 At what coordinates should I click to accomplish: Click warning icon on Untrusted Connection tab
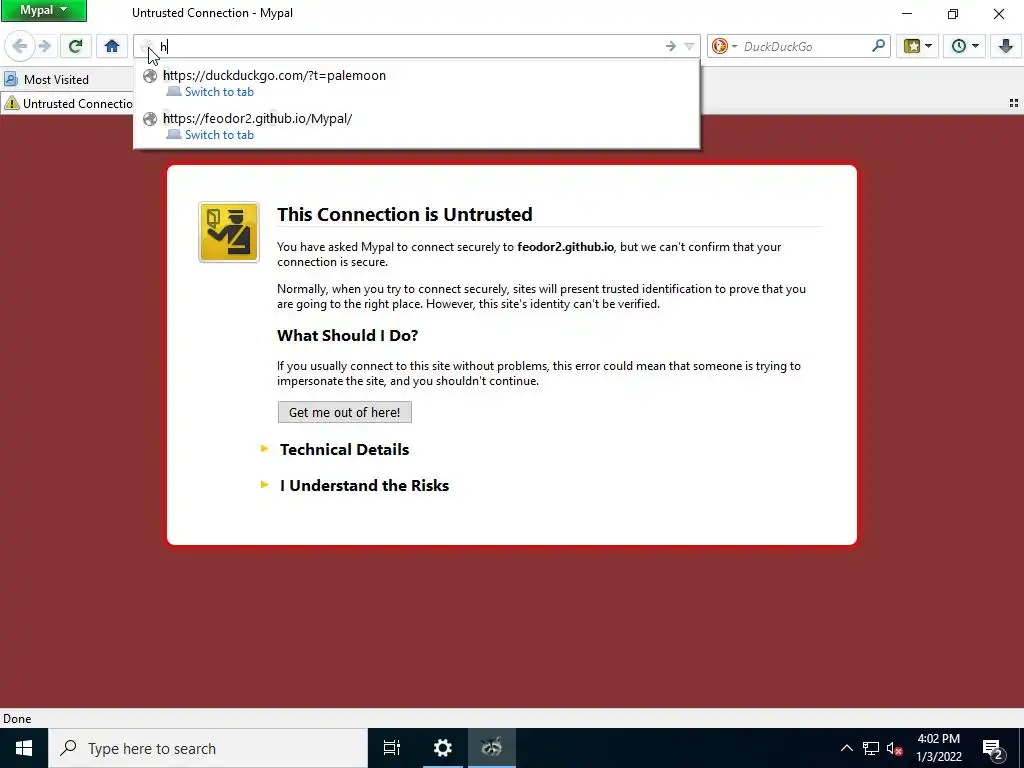coord(12,103)
